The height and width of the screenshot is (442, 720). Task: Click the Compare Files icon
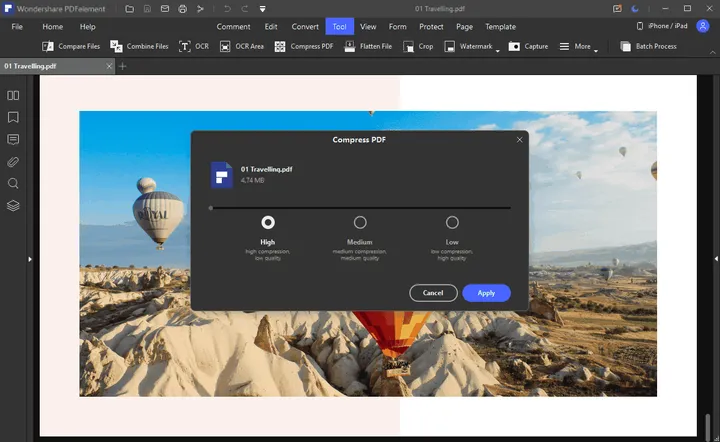click(x=48, y=46)
